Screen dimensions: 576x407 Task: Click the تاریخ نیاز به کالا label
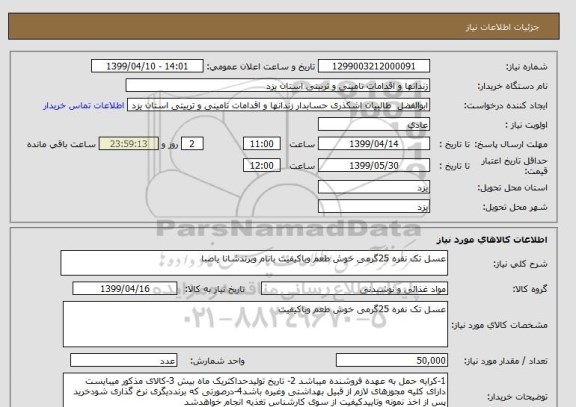click(x=215, y=289)
